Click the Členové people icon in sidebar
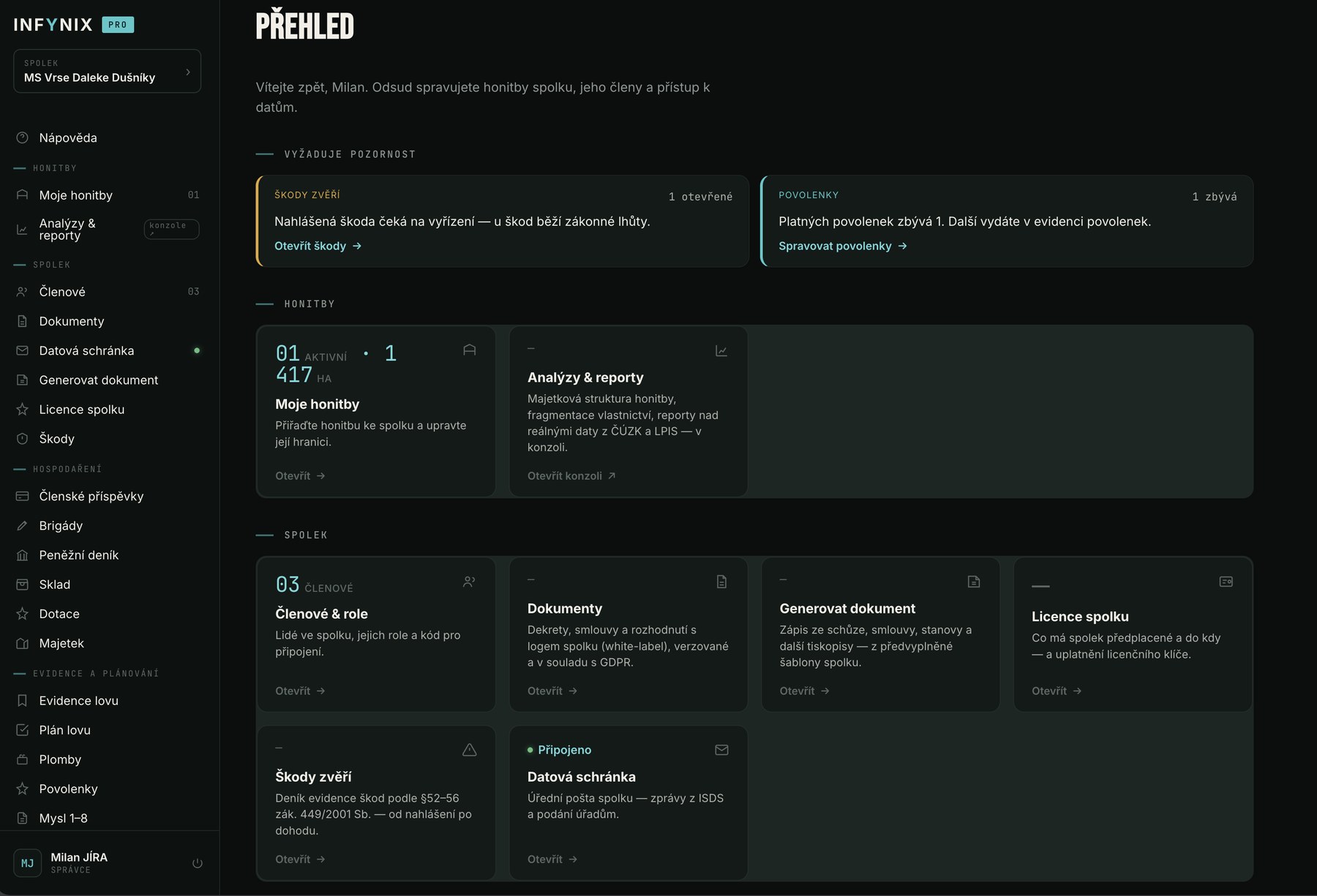Screen dimensions: 1317x896 [x=23, y=292]
